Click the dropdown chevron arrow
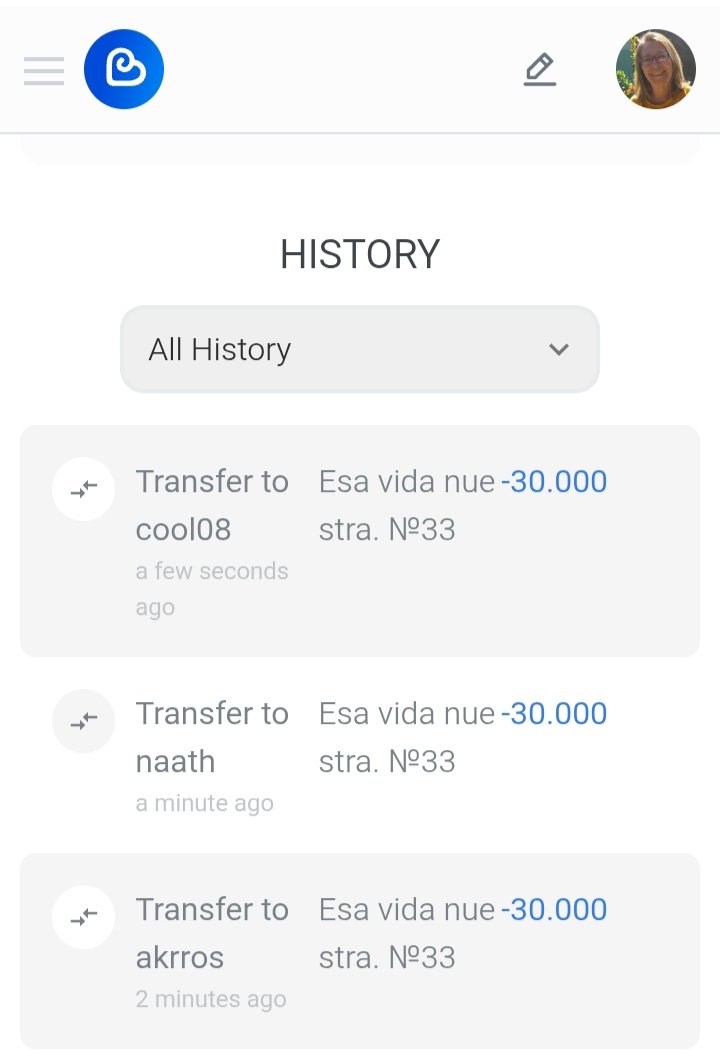 pyautogui.click(x=559, y=349)
